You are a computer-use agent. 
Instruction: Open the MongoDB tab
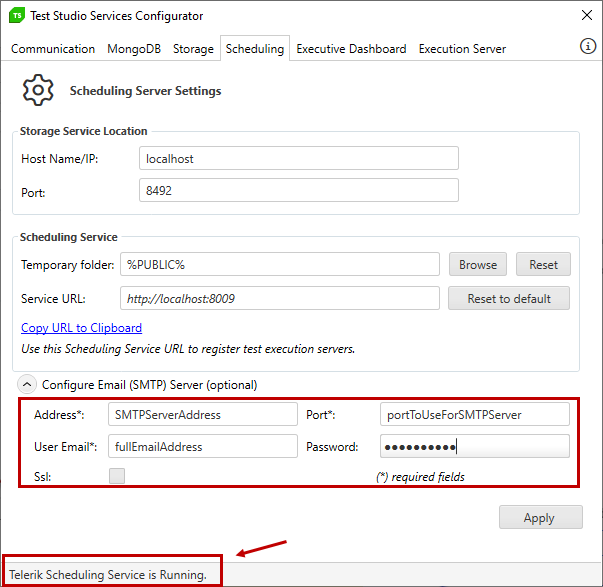(x=134, y=49)
